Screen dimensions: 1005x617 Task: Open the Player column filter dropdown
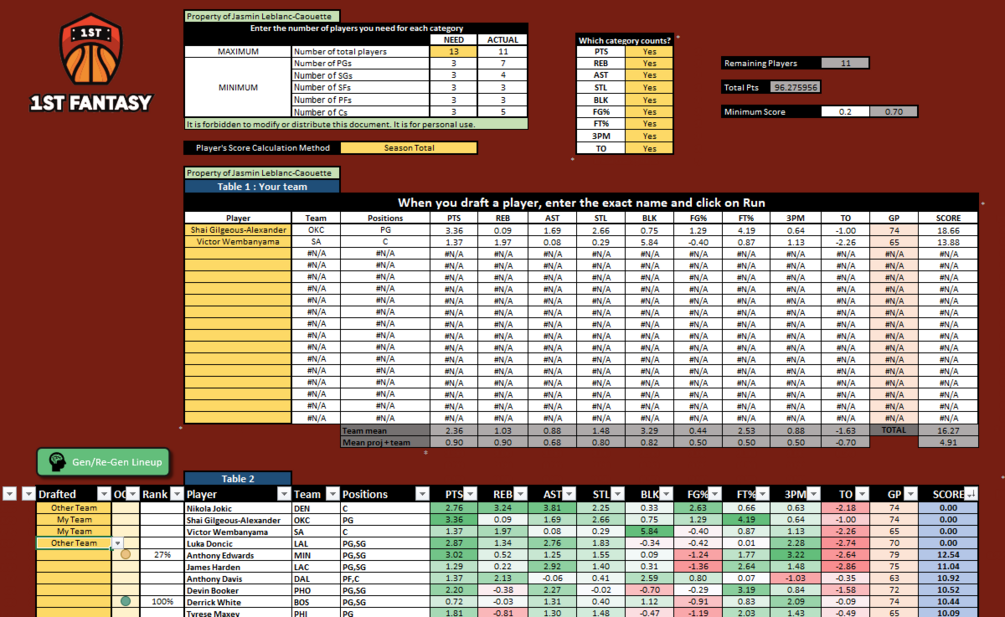[x=284, y=494]
